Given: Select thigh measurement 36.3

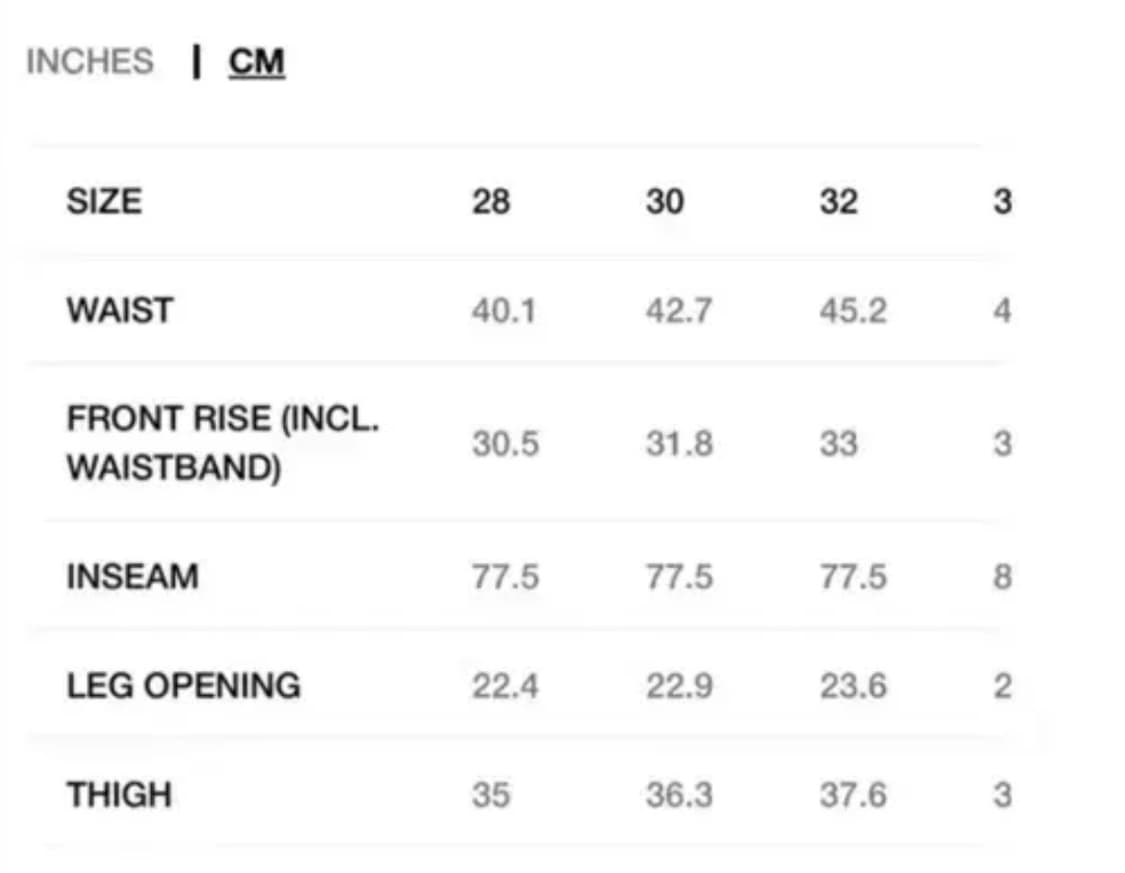Looking at the screenshot, I should (679, 795).
